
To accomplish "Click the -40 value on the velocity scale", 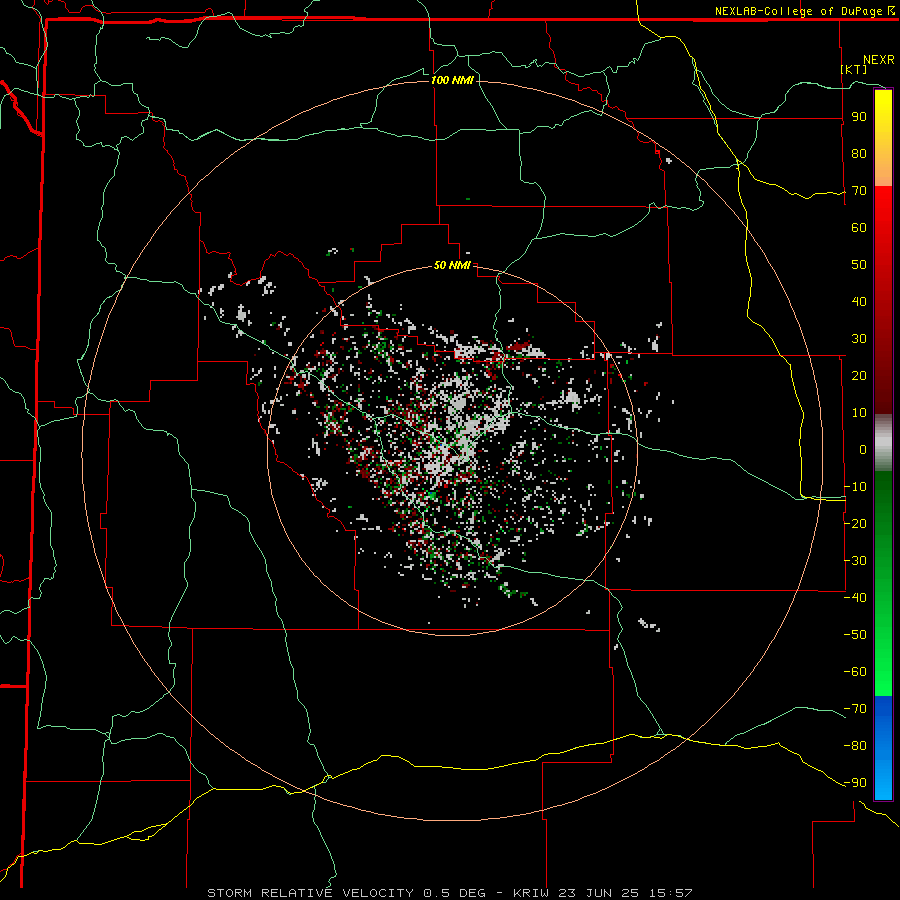I will [855, 598].
